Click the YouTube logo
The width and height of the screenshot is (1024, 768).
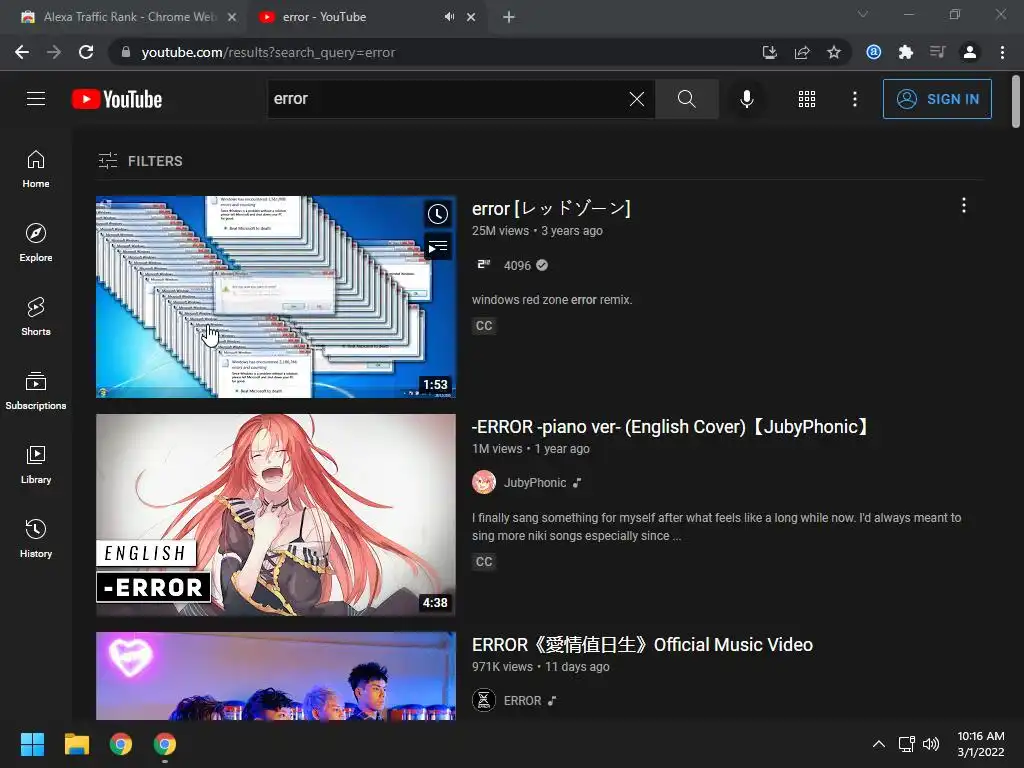click(117, 99)
